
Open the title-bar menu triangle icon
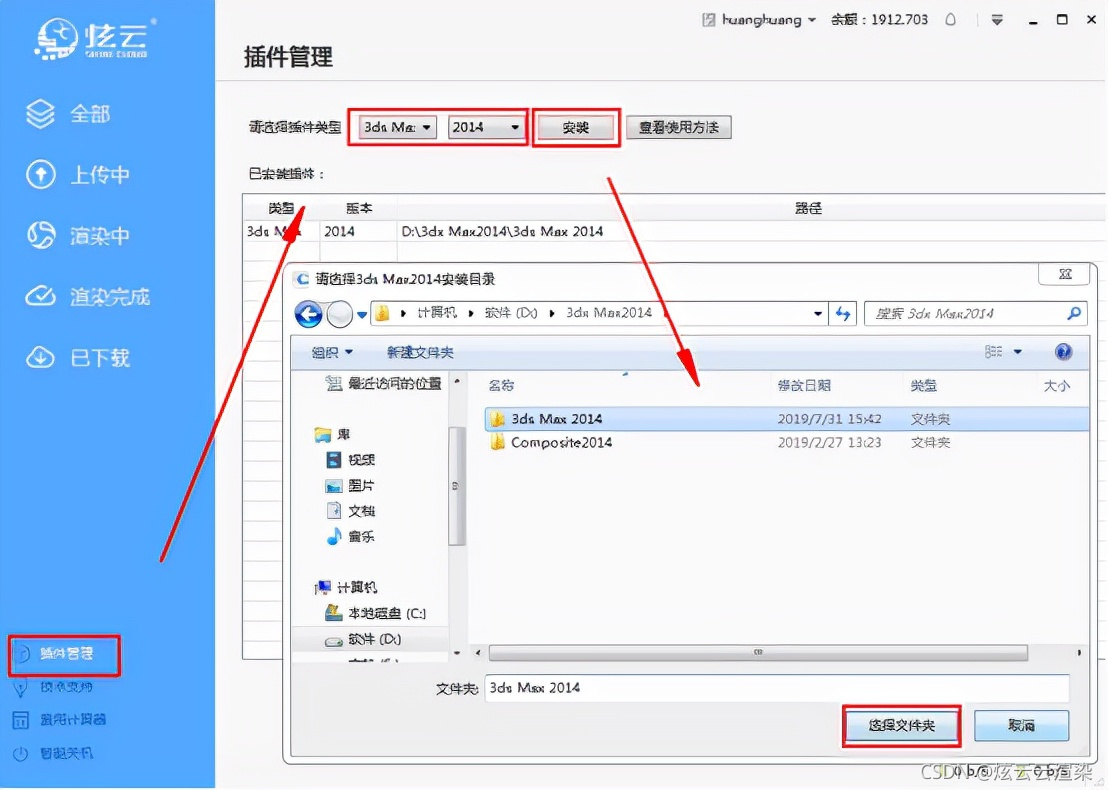click(x=997, y=20)
